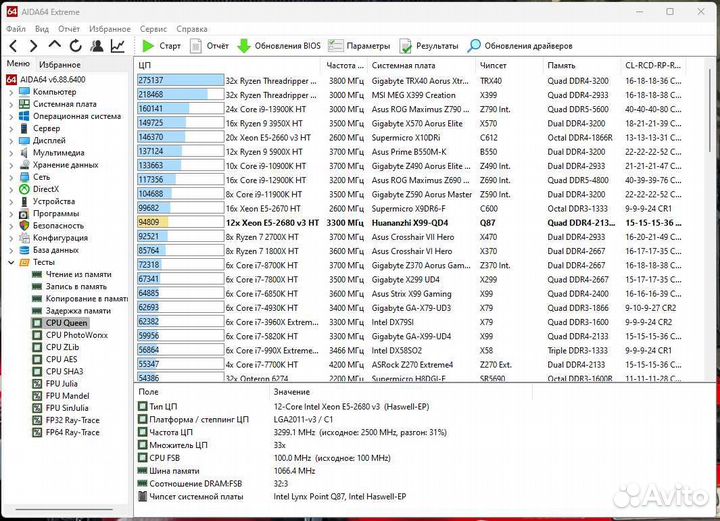This screenshot has width=720, height=521.
Task: Click the Forward navigation arrow
Action: (x=33, y=46)
